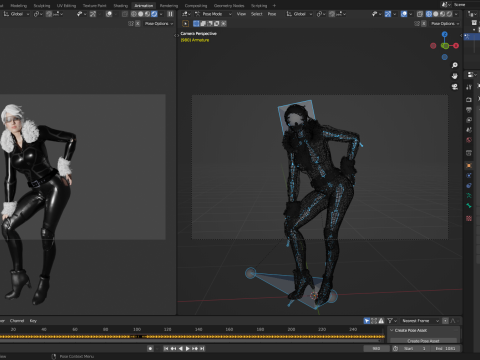Open left viewport Pose Options dropdown
This screenshot has width=480, height=360.
pyautogui.click(x=159, y=24)
